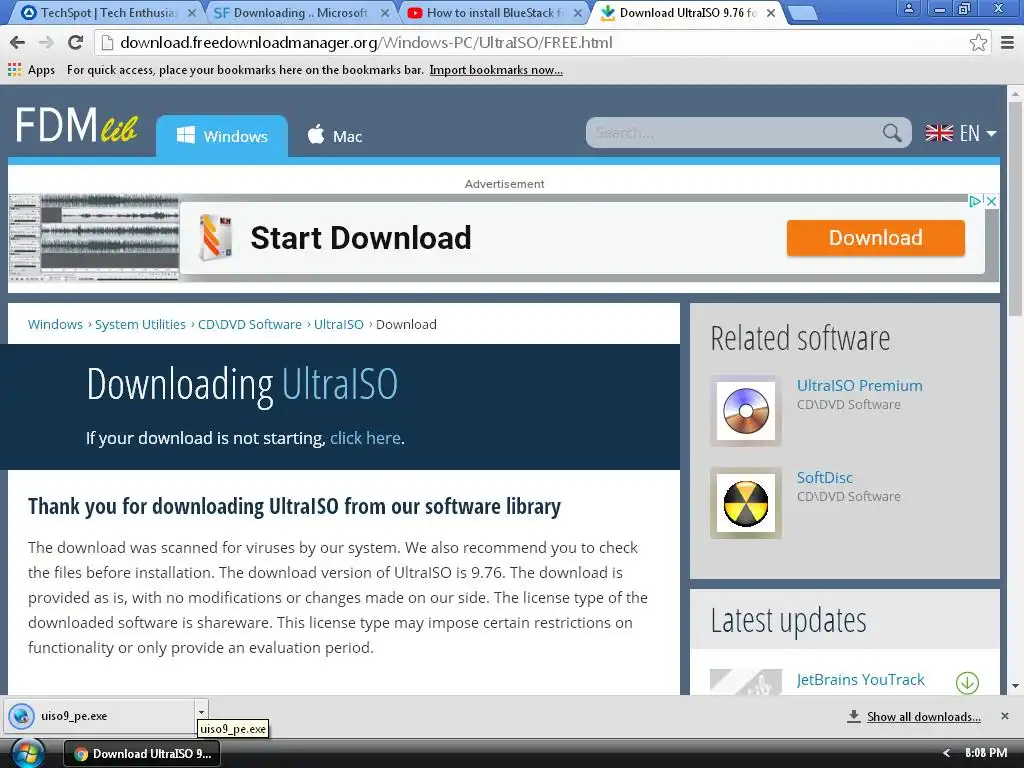Click the browser forward arrow
The image size is (1024, 768).
[46, 42]
